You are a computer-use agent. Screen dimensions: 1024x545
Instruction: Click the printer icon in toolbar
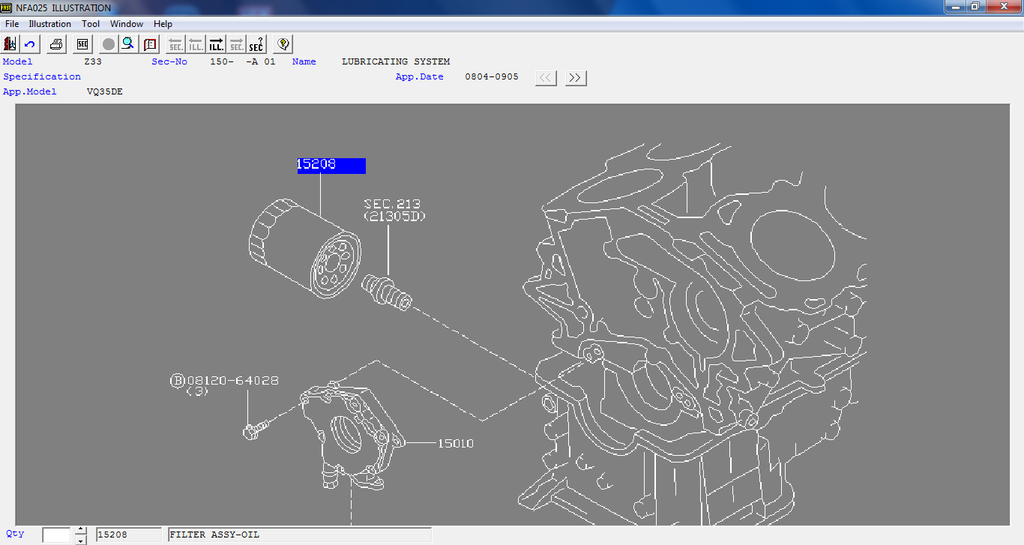pos(57,44)
